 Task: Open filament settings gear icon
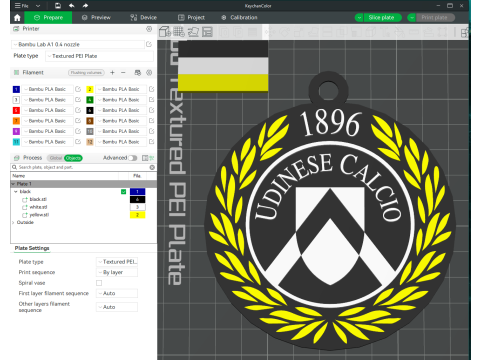149,73
